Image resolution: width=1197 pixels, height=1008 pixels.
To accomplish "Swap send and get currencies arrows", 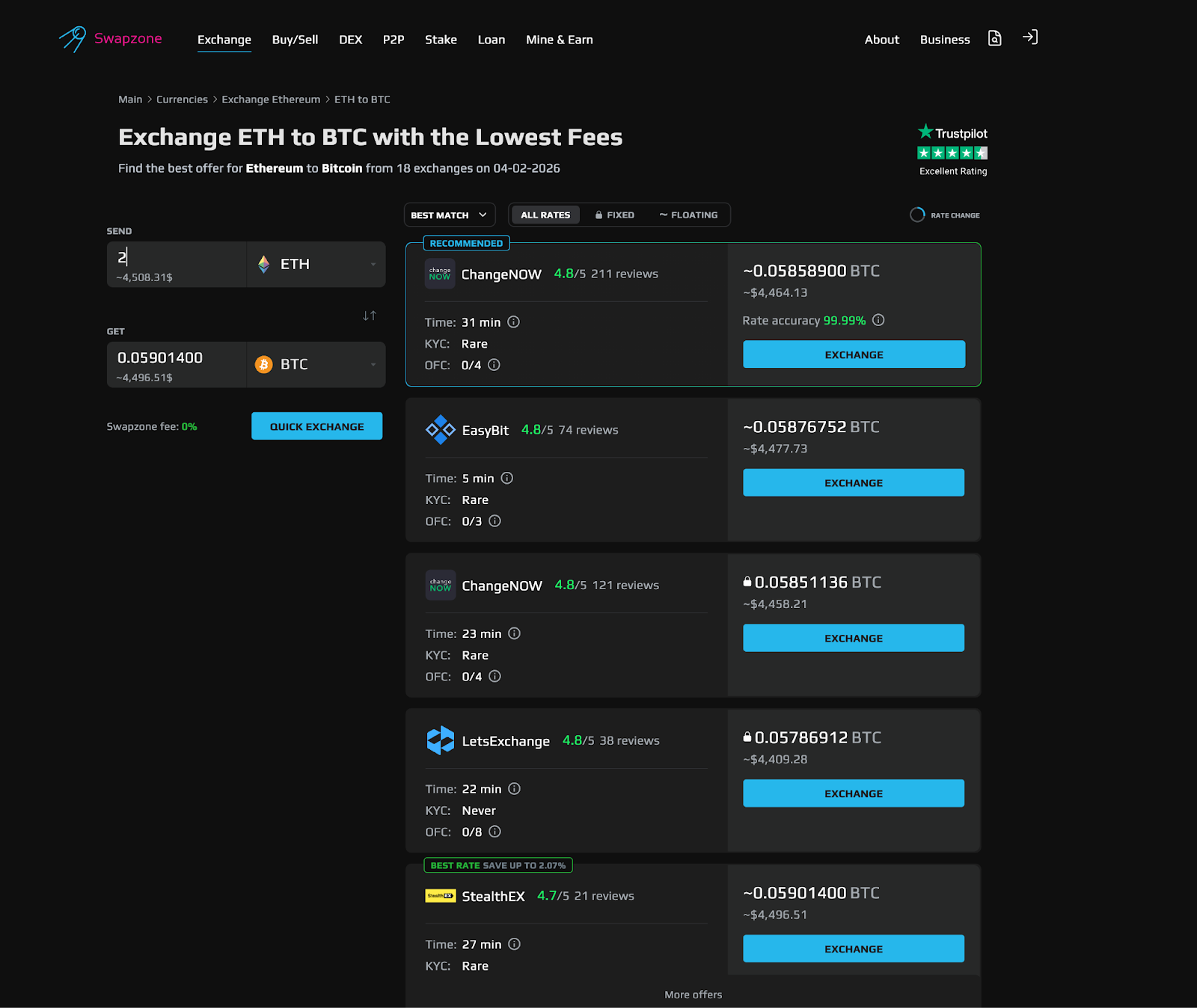I will [x=370, y=316].
